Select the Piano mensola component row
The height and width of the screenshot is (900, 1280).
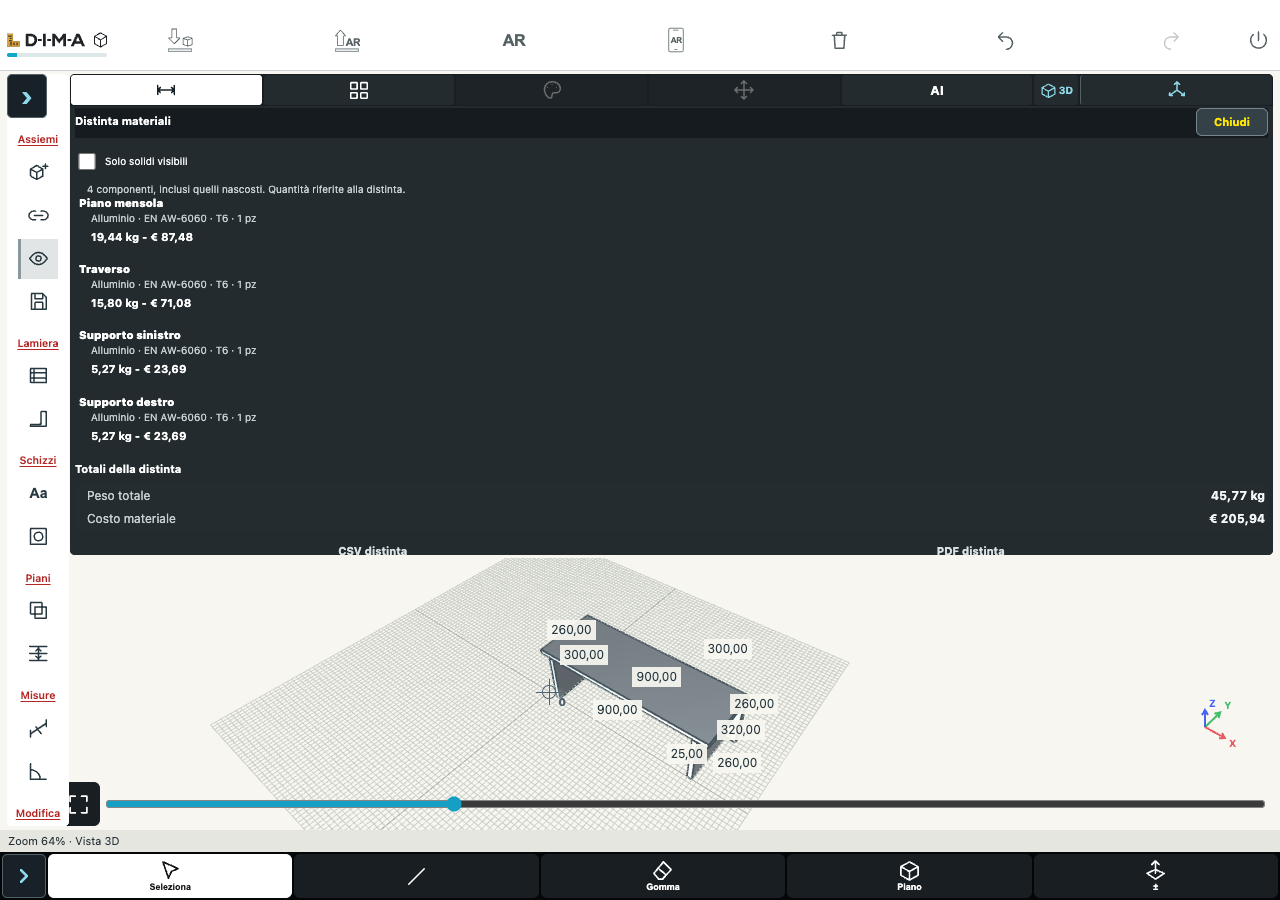tap(671, 220)
